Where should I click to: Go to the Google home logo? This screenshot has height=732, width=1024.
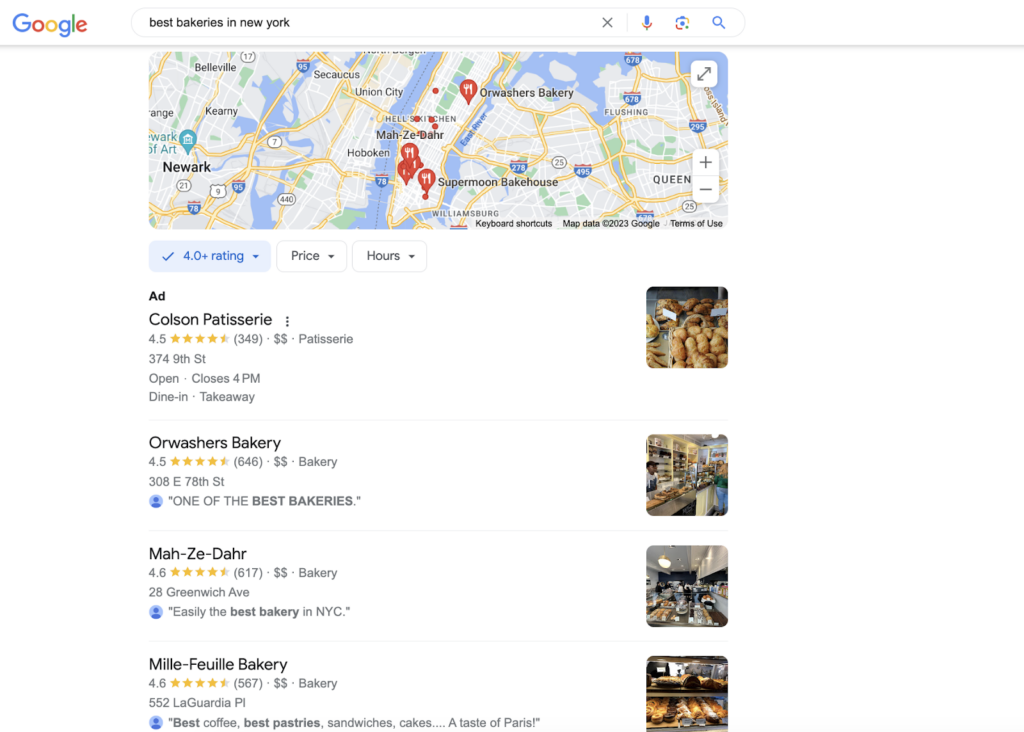tap(50, 24)
